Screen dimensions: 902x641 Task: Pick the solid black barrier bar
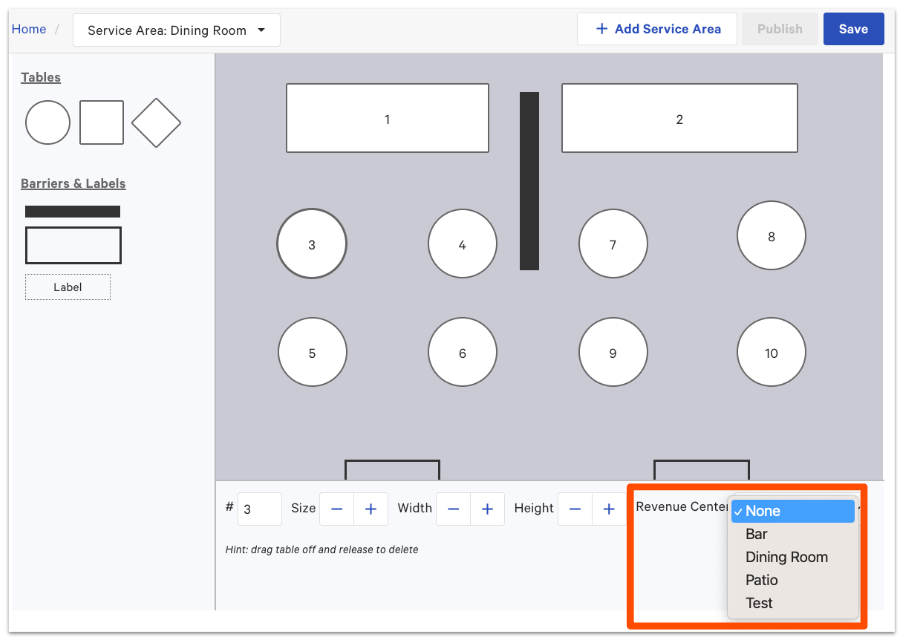[72, 211]
